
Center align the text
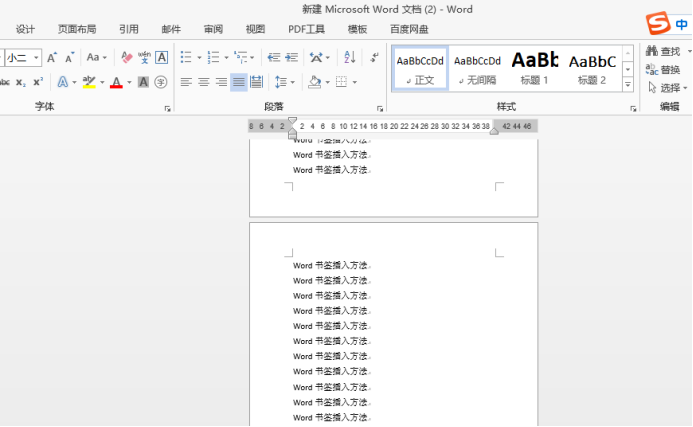204,82
